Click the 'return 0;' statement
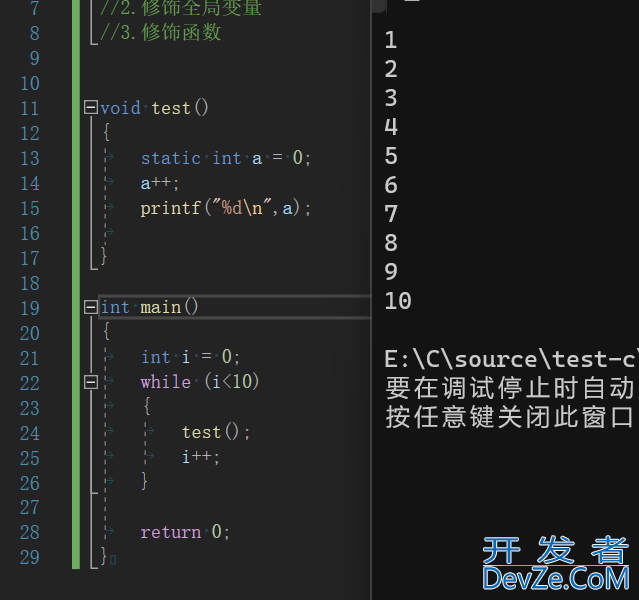 [185, 532]
